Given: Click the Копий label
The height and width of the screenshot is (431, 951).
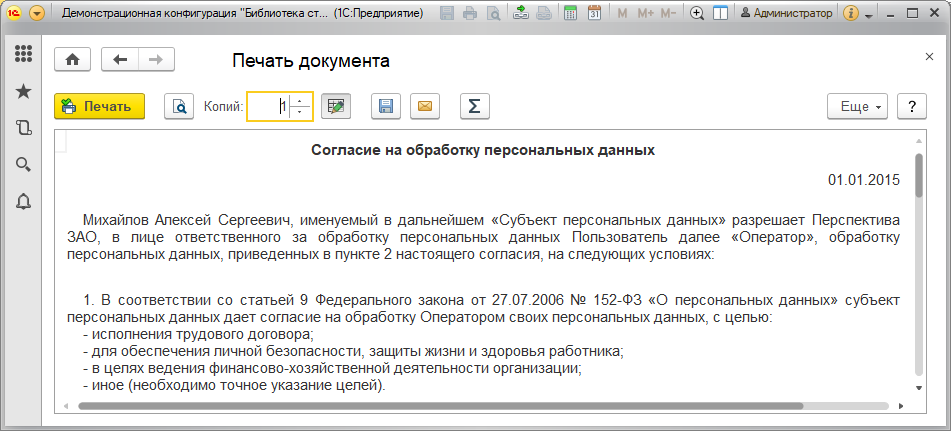Looking at the screenshot, I should [x=223, y=107].
